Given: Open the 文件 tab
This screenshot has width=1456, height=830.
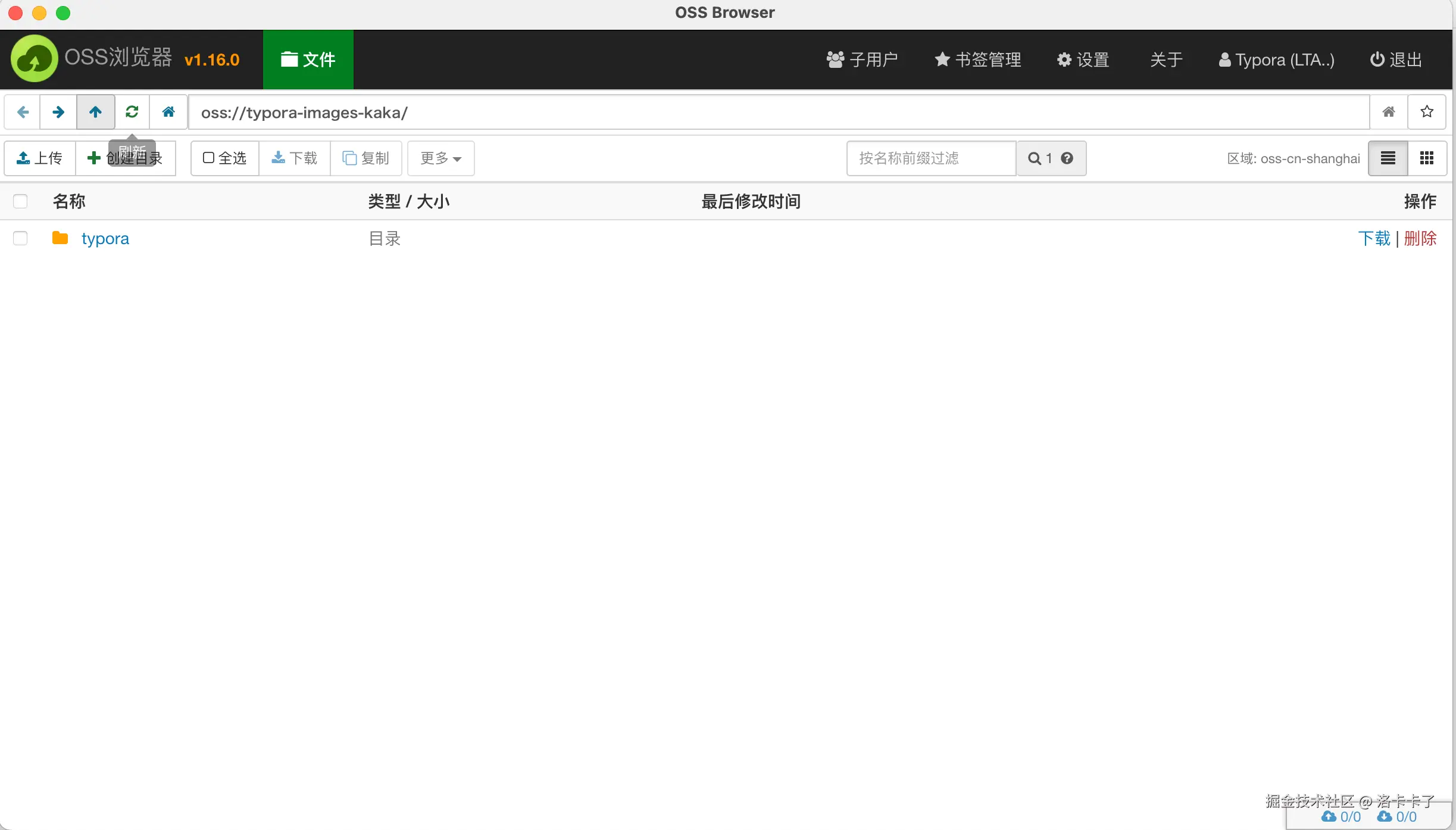Looking at the screenshot, I should click(x=308, y=60).
